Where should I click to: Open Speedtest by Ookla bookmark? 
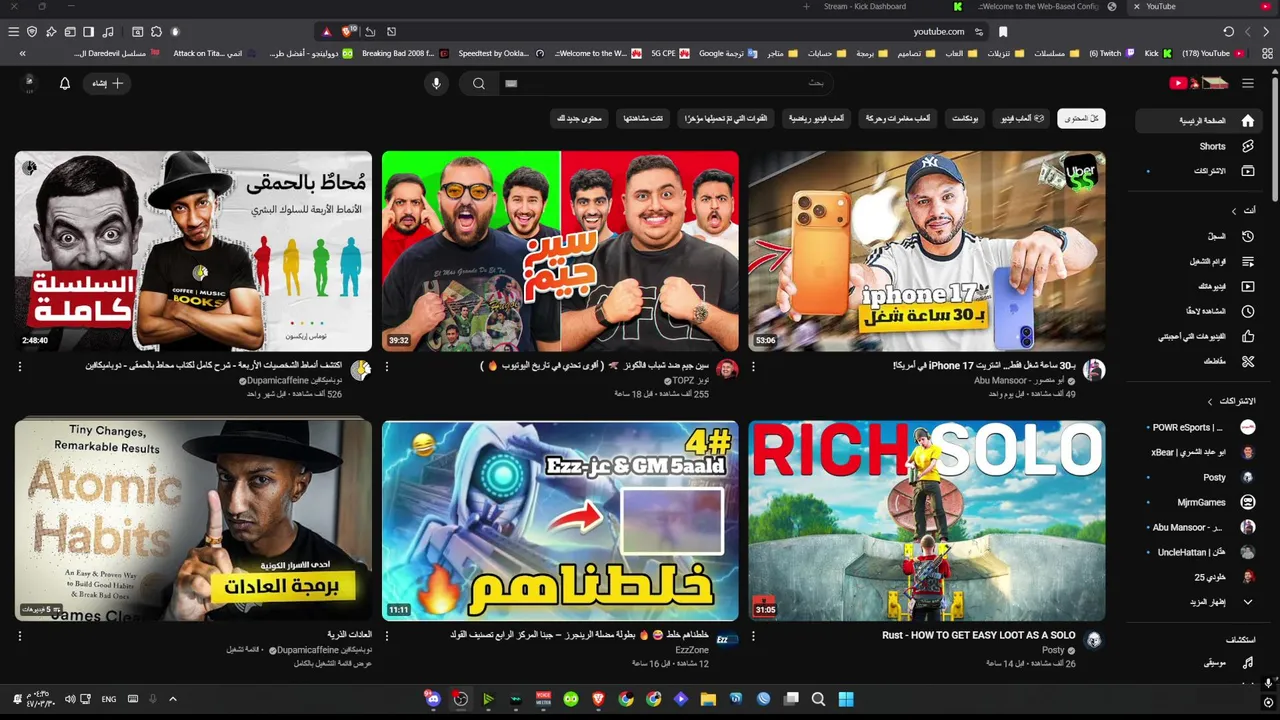494,54
